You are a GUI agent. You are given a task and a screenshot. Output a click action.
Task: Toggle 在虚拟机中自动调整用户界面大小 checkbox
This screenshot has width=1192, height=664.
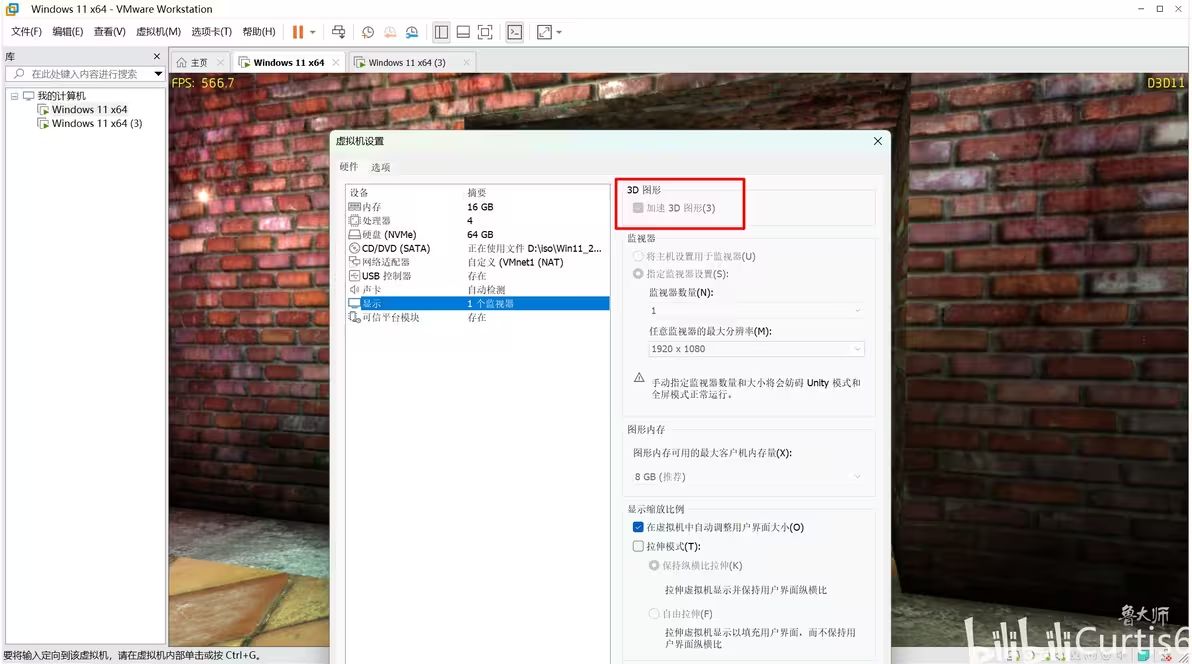tap(638, 527)
